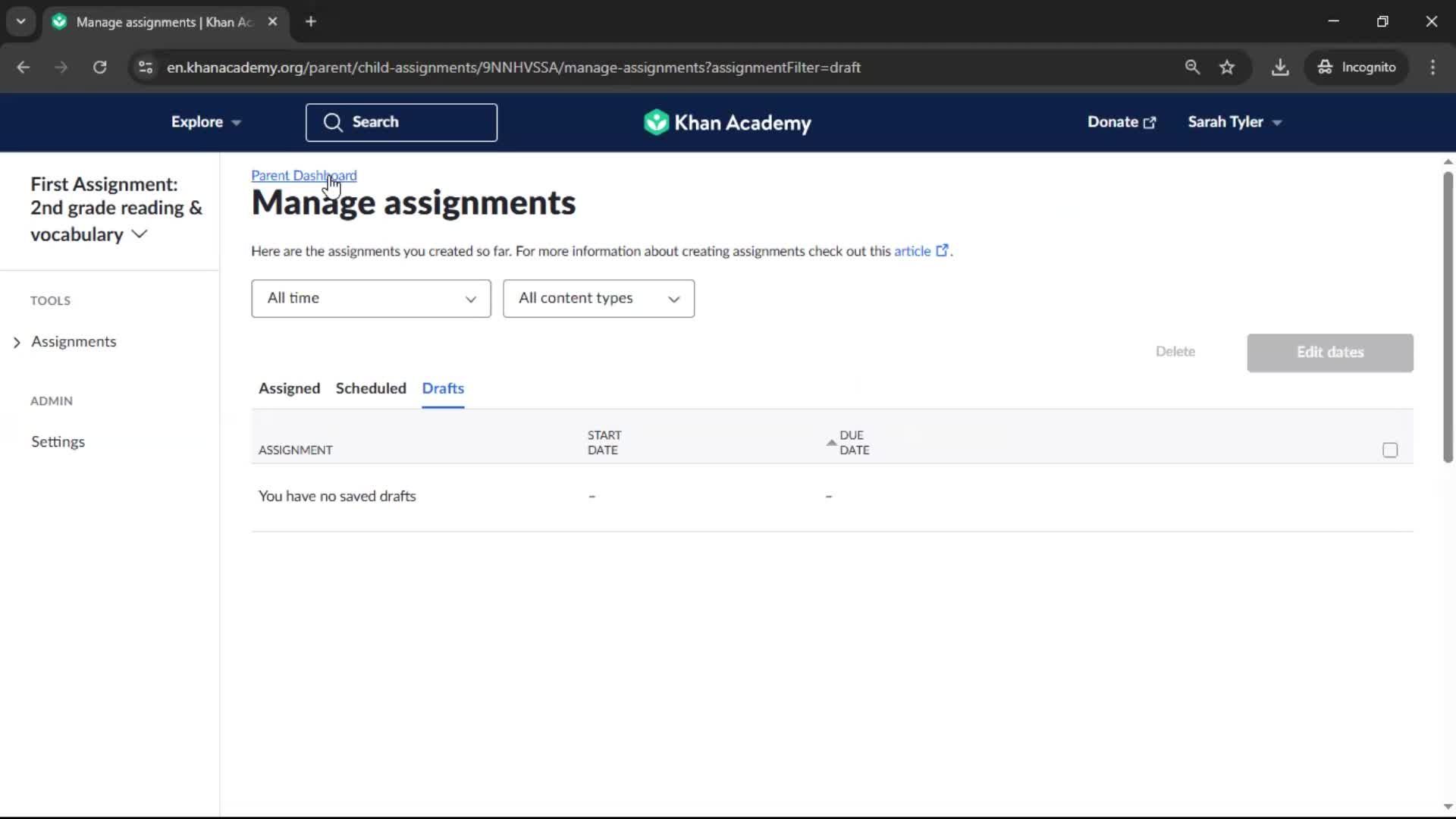Image resolution: width=1456 pixels, height=819 pixels.
Task: Click the scrollbar down arrow
Action: (1448, 807)
